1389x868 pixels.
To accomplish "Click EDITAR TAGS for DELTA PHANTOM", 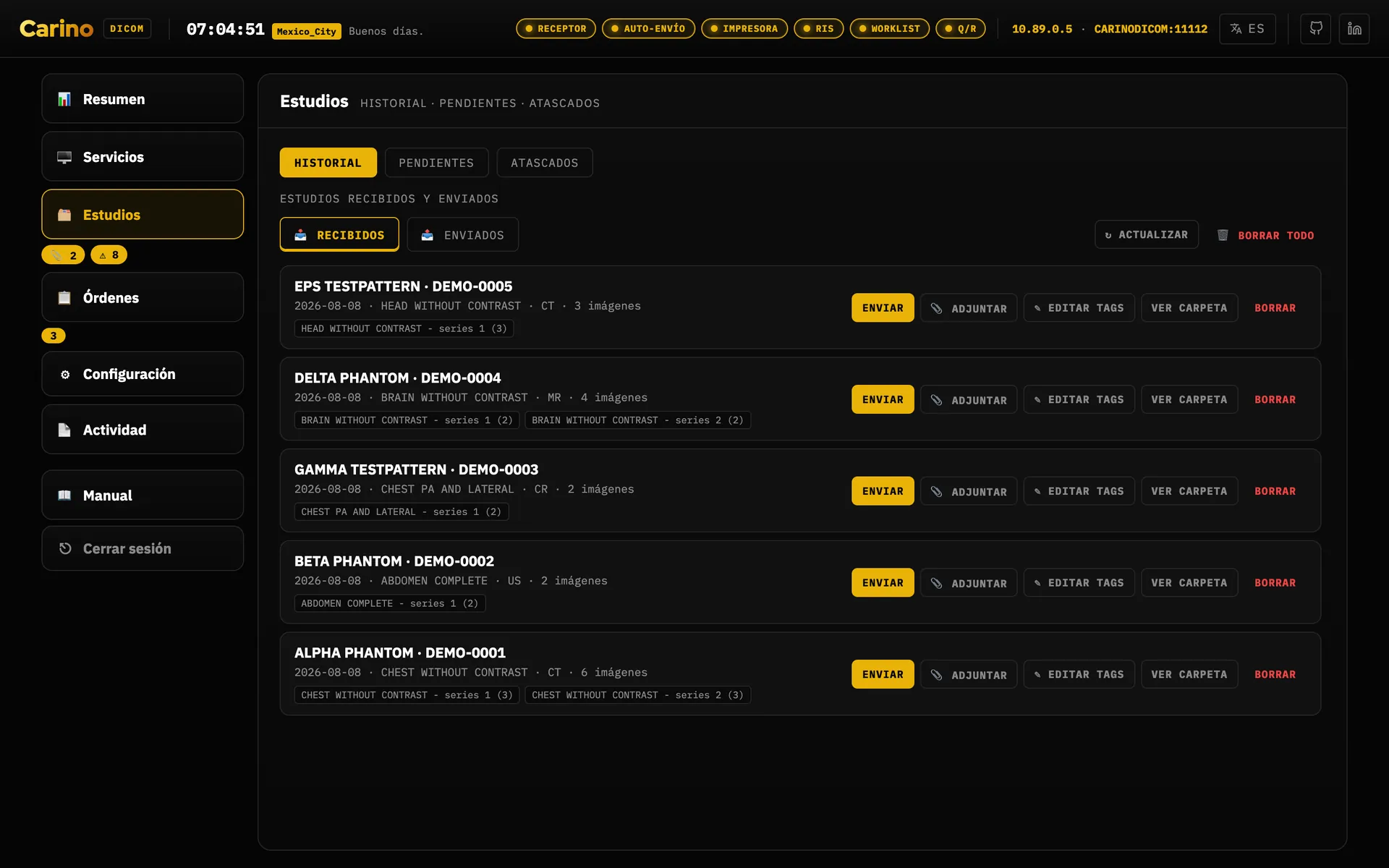I will (1079, 399).
